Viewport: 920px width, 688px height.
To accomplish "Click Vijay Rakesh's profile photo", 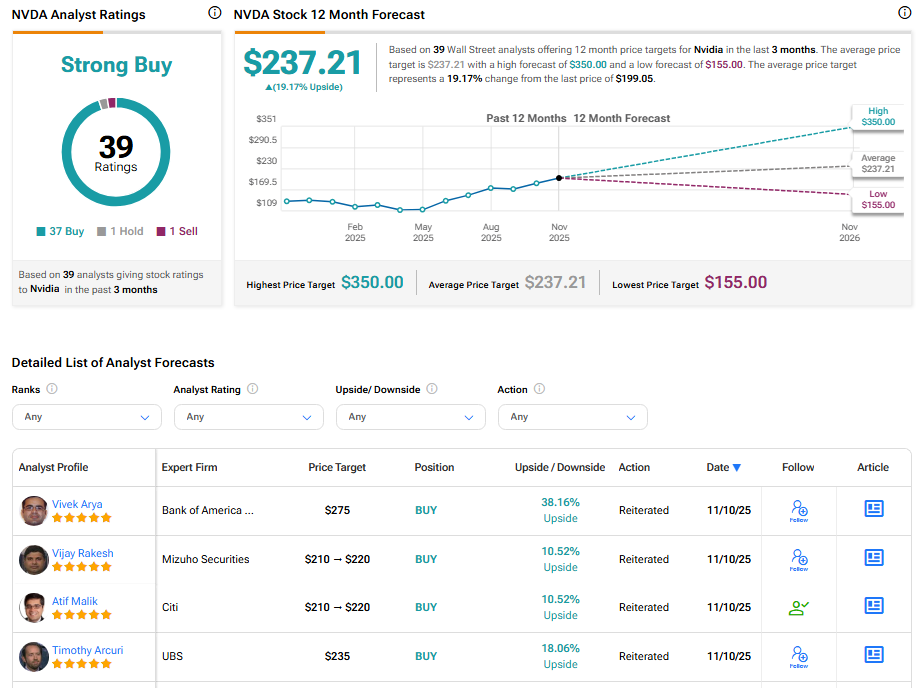I will [34, 560].
